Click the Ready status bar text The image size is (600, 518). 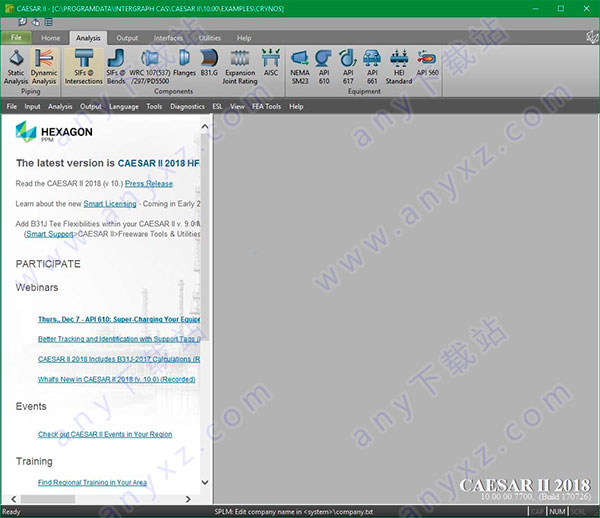tap(11, 512)
